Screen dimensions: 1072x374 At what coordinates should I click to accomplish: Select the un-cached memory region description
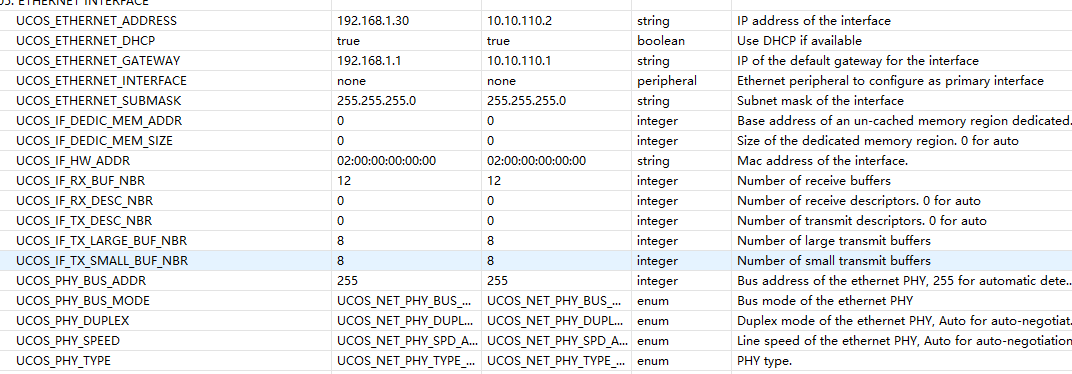pyautogui.click(x=904, y=121)
